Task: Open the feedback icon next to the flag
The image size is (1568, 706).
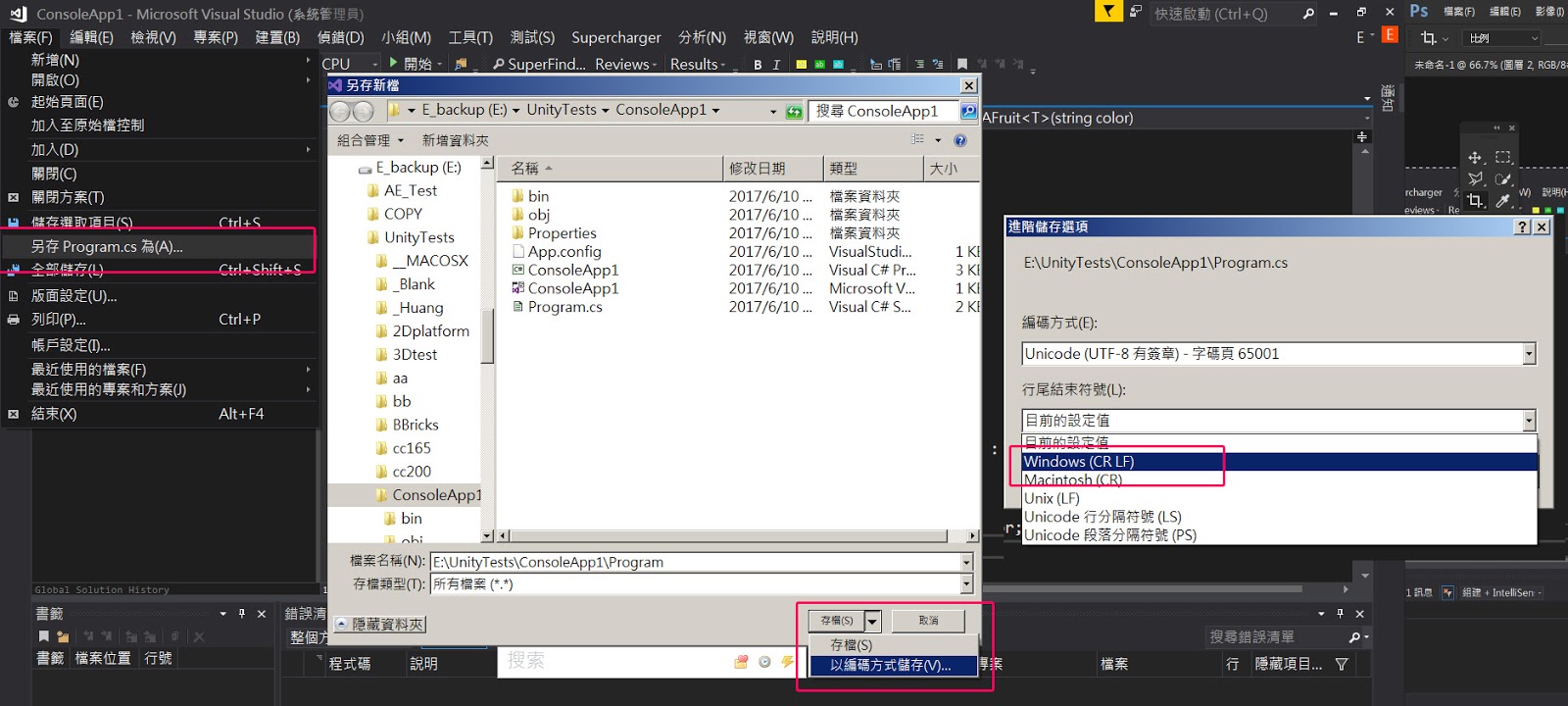Action: pos(1135,12)
